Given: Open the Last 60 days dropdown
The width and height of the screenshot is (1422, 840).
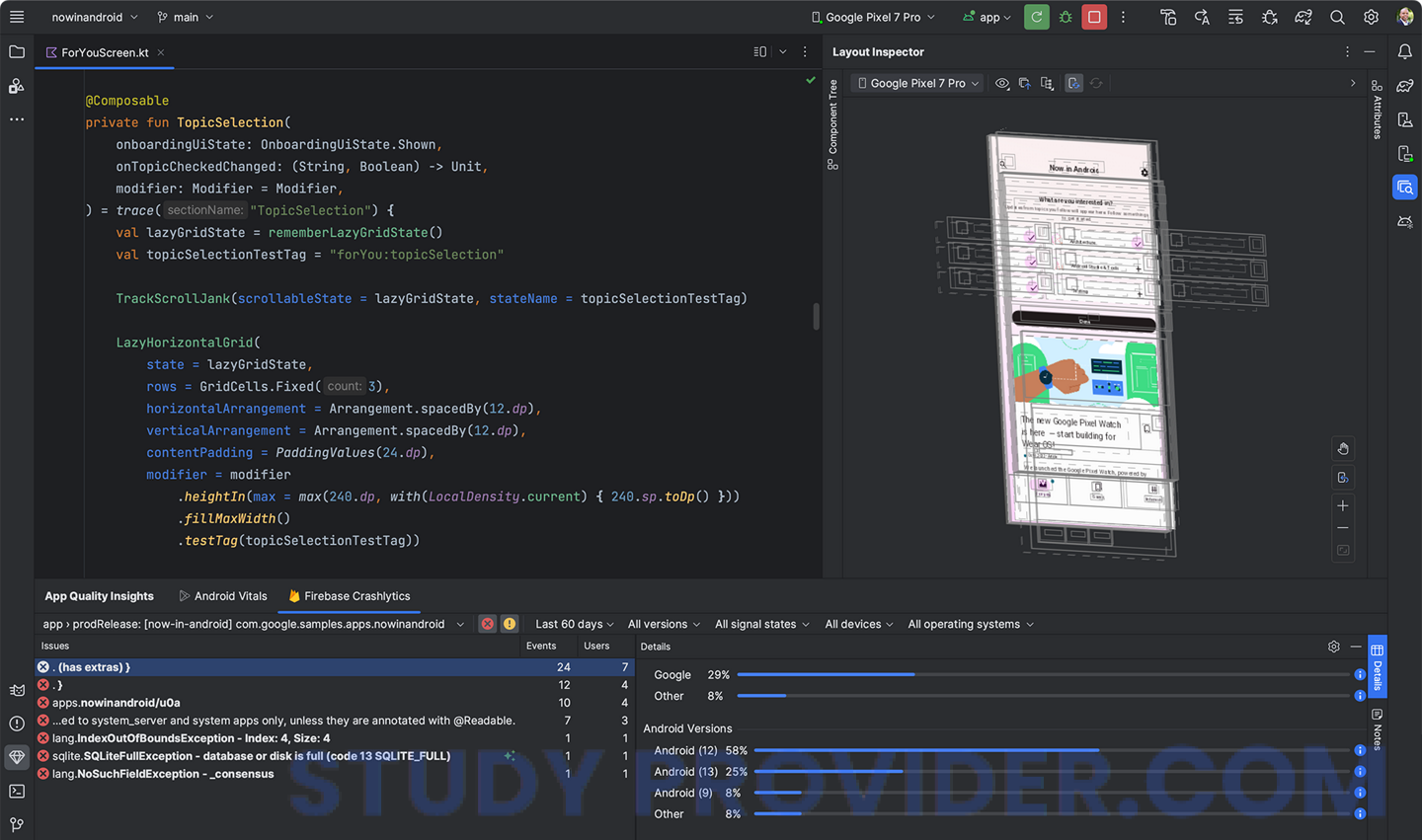Looking at the screenshot, I should [x=573, y=624].
